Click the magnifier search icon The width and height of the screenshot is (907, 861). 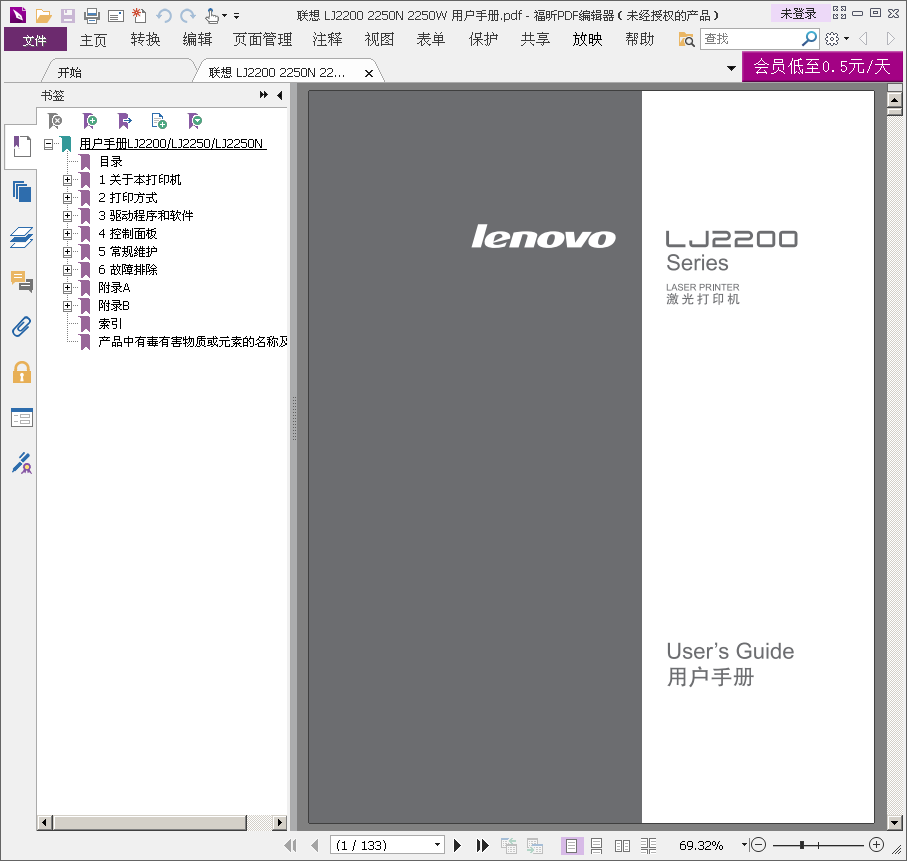[x=809, y=39]
